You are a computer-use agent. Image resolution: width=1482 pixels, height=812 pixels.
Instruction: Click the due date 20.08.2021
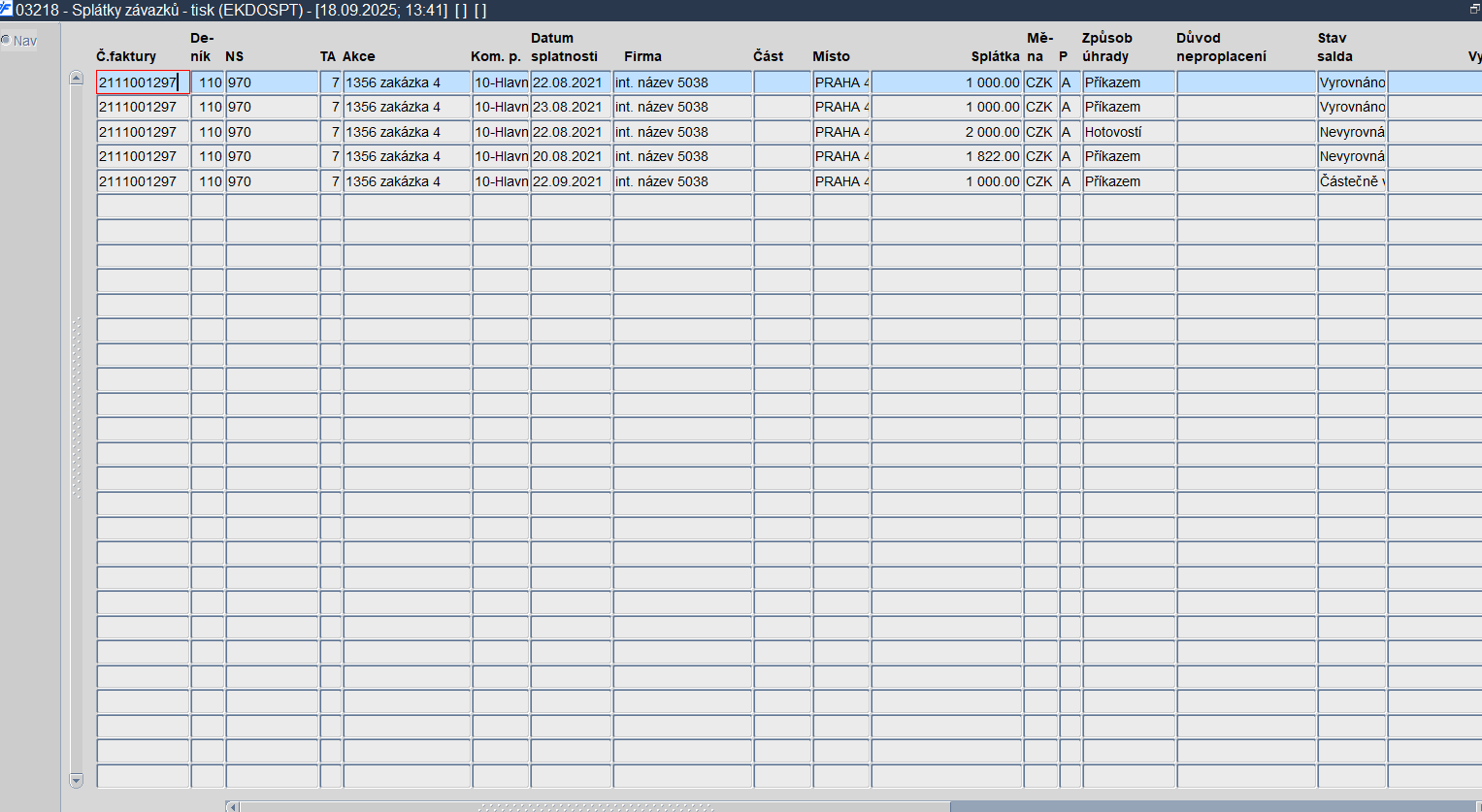(x=571, y=156)
